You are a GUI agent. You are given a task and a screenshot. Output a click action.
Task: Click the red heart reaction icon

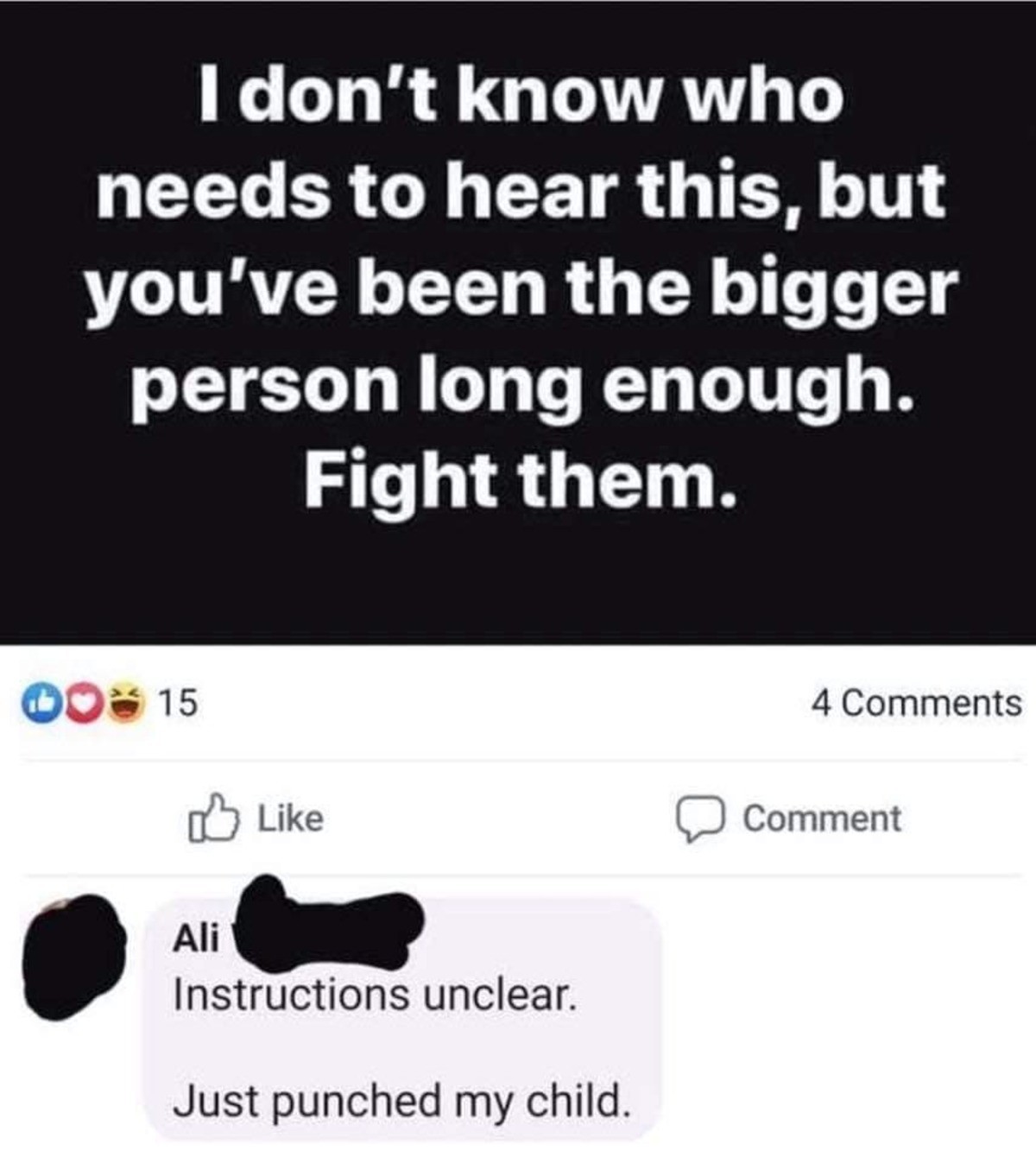[x=85, y=702]
